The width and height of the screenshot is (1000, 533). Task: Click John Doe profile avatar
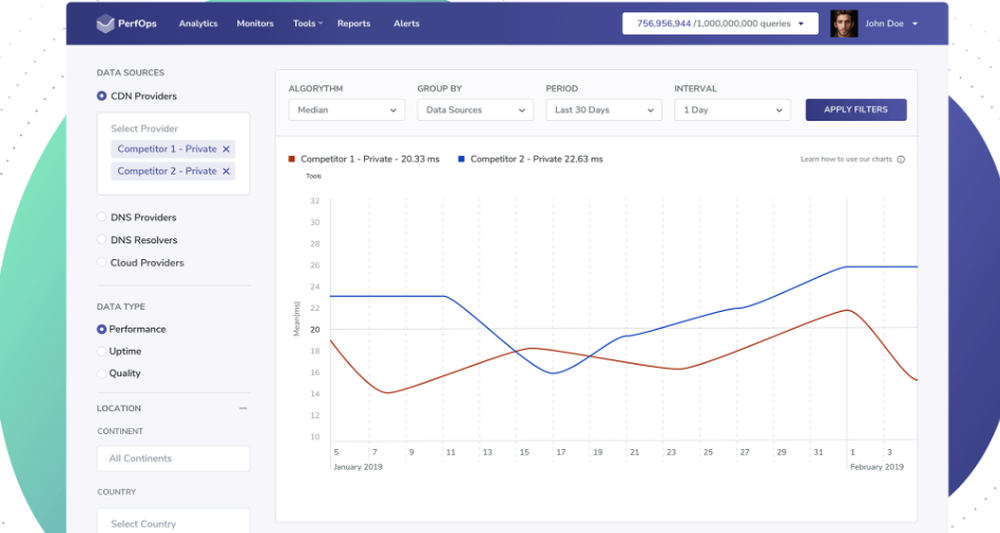[x=844, y=24]
